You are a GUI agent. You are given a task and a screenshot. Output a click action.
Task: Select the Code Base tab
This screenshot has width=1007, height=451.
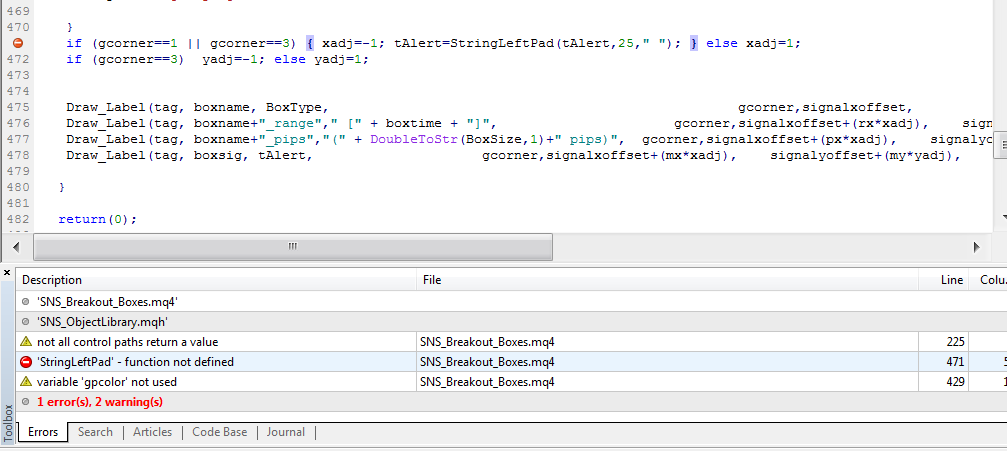[x=219, y=432]
